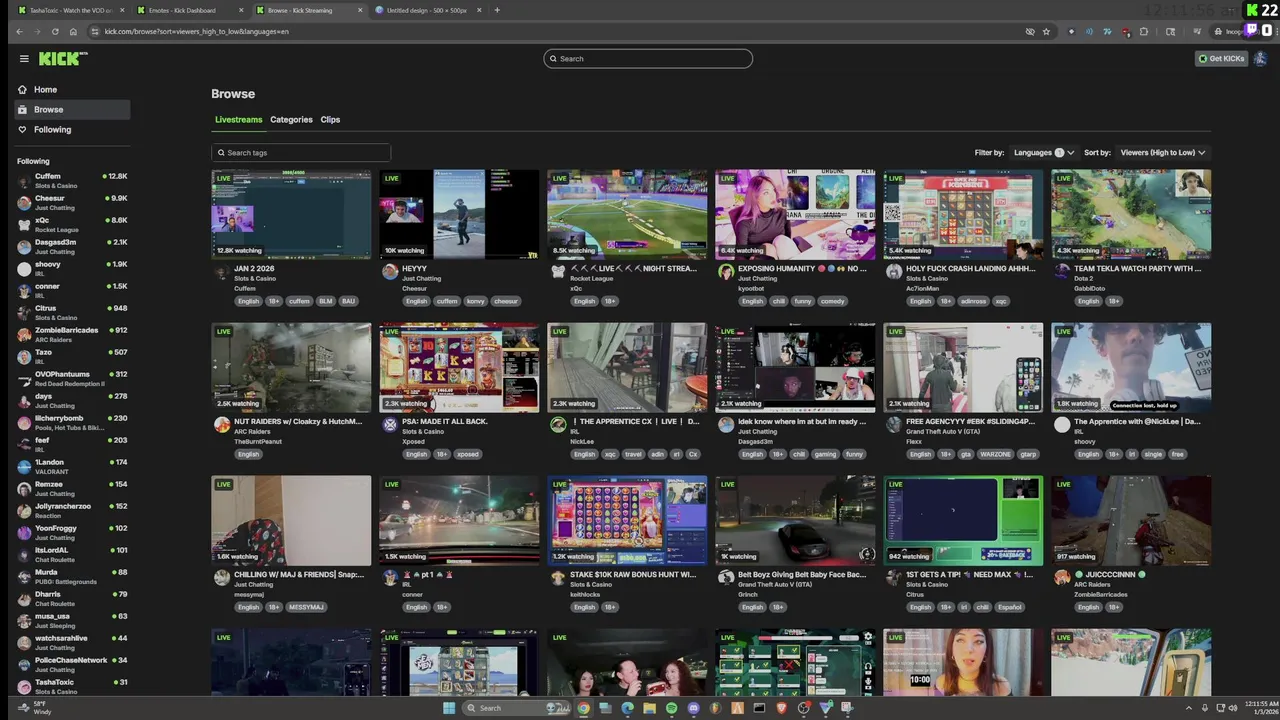Click the 'Español' tag under 1ST GETS A TIP
This screenshot has height=720, width=1280.
pos(1009,607)
